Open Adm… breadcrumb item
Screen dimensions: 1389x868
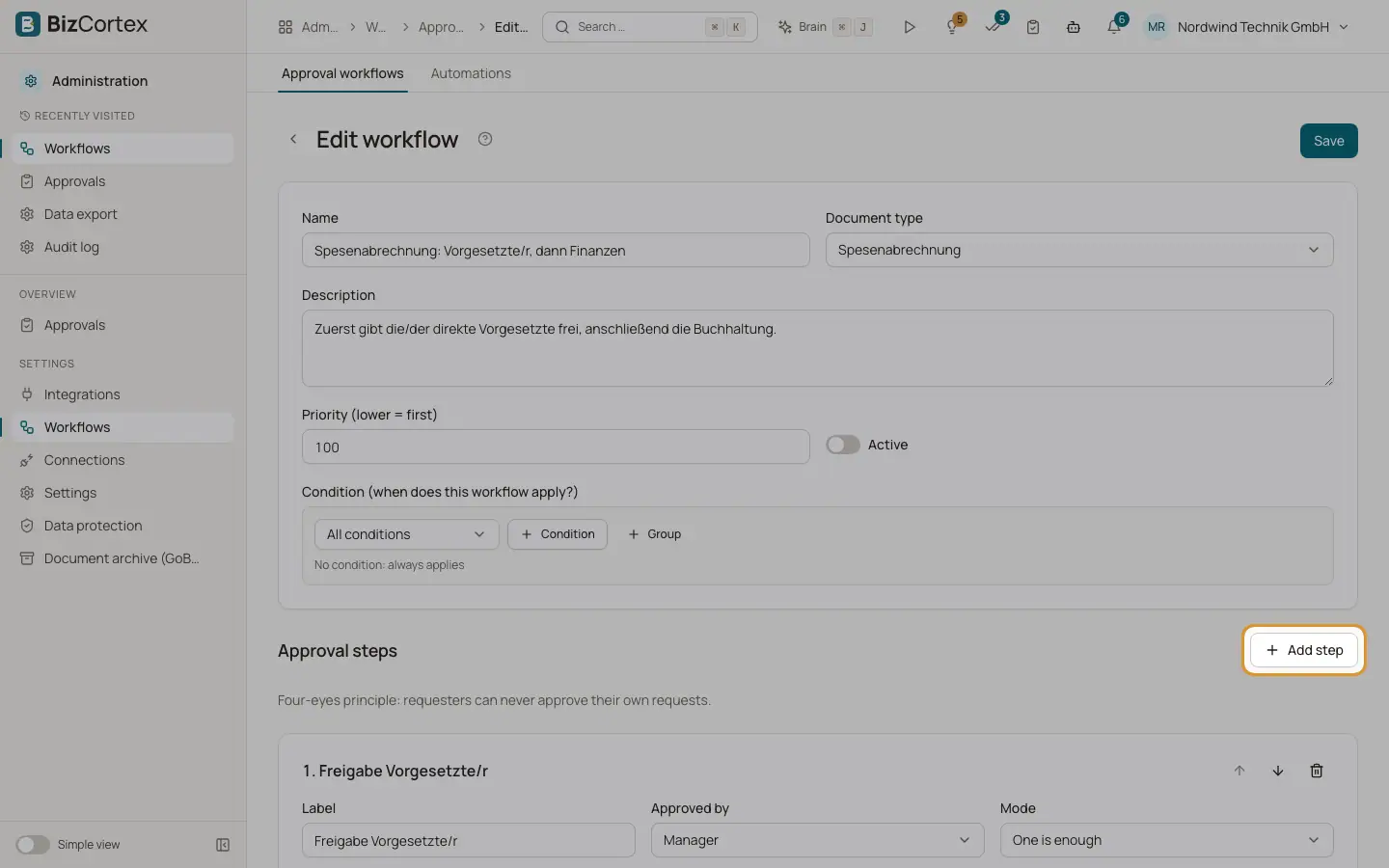(319, 27)
